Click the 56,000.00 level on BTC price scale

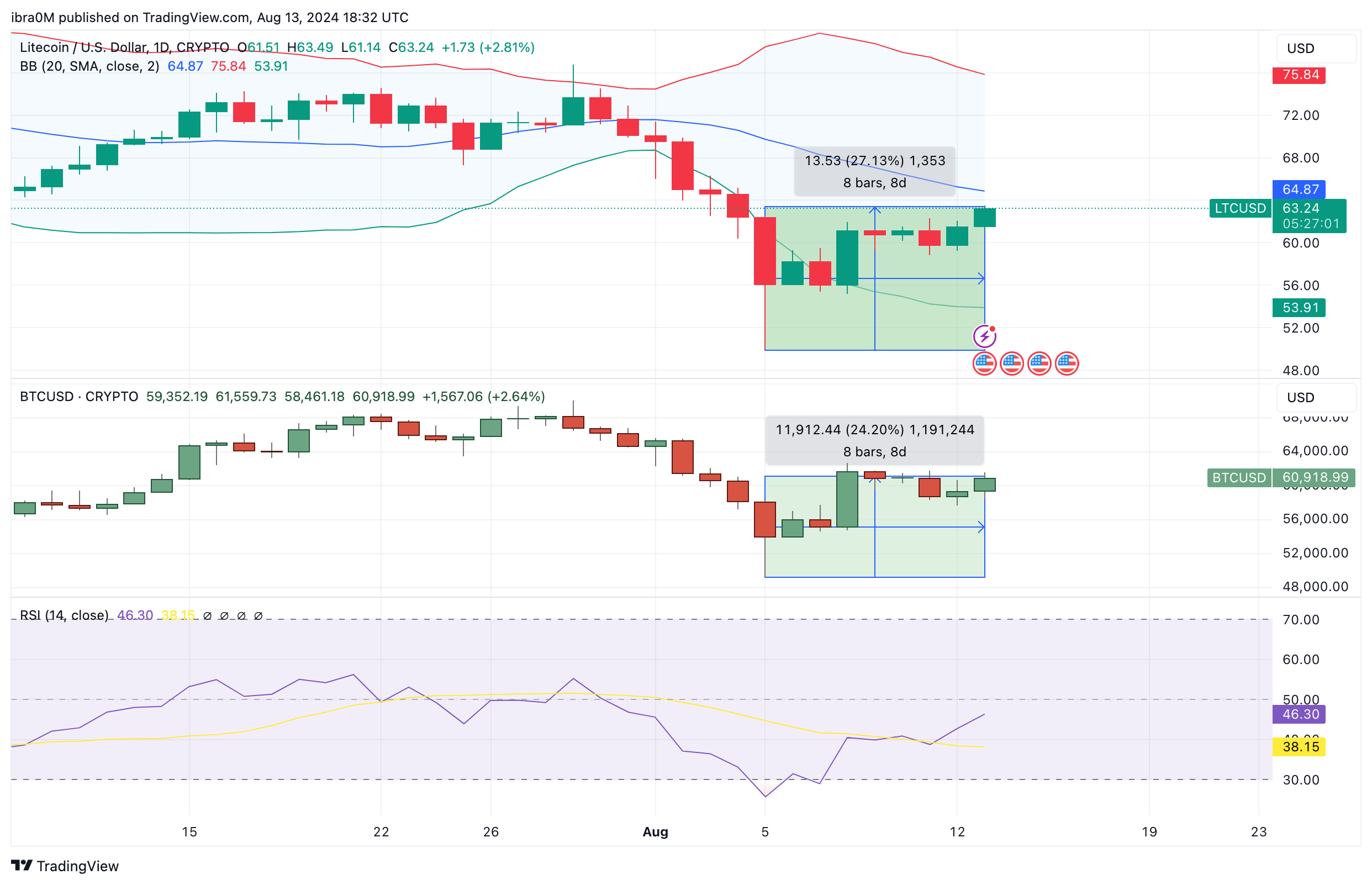pyautogui.click(x=1315, y=518)
